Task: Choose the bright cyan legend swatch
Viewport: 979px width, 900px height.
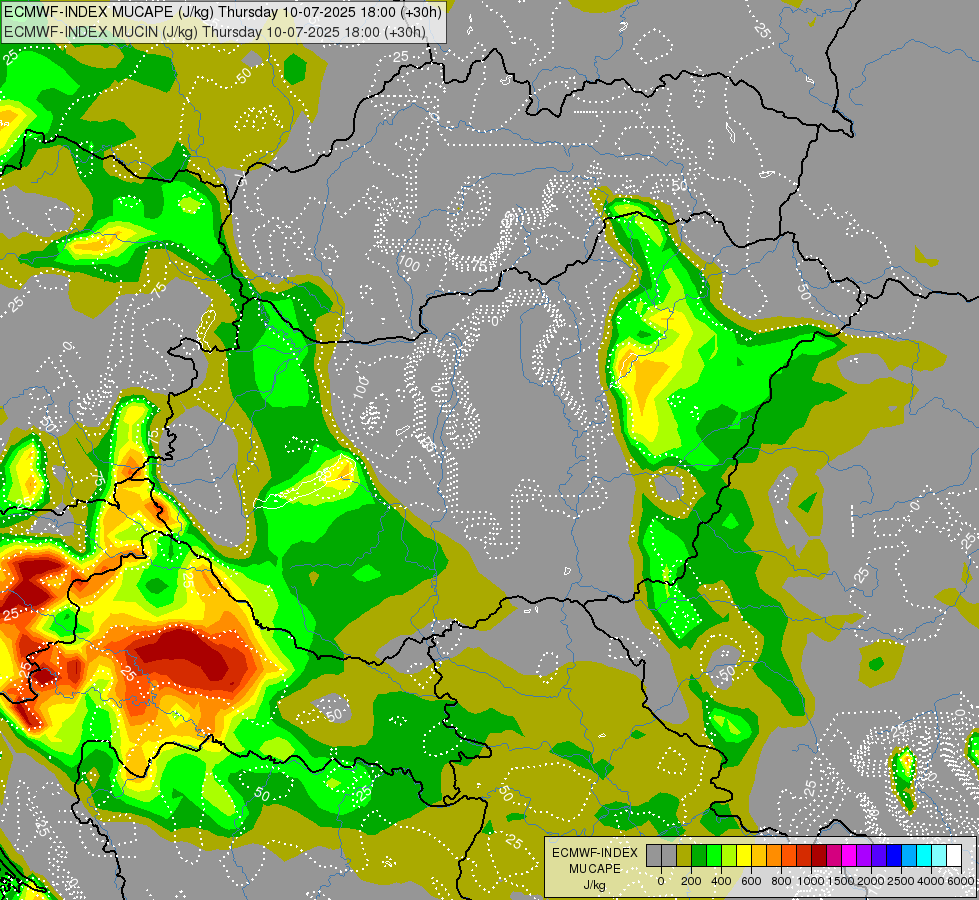Action: pyautogui.click(x=924, y=855)
